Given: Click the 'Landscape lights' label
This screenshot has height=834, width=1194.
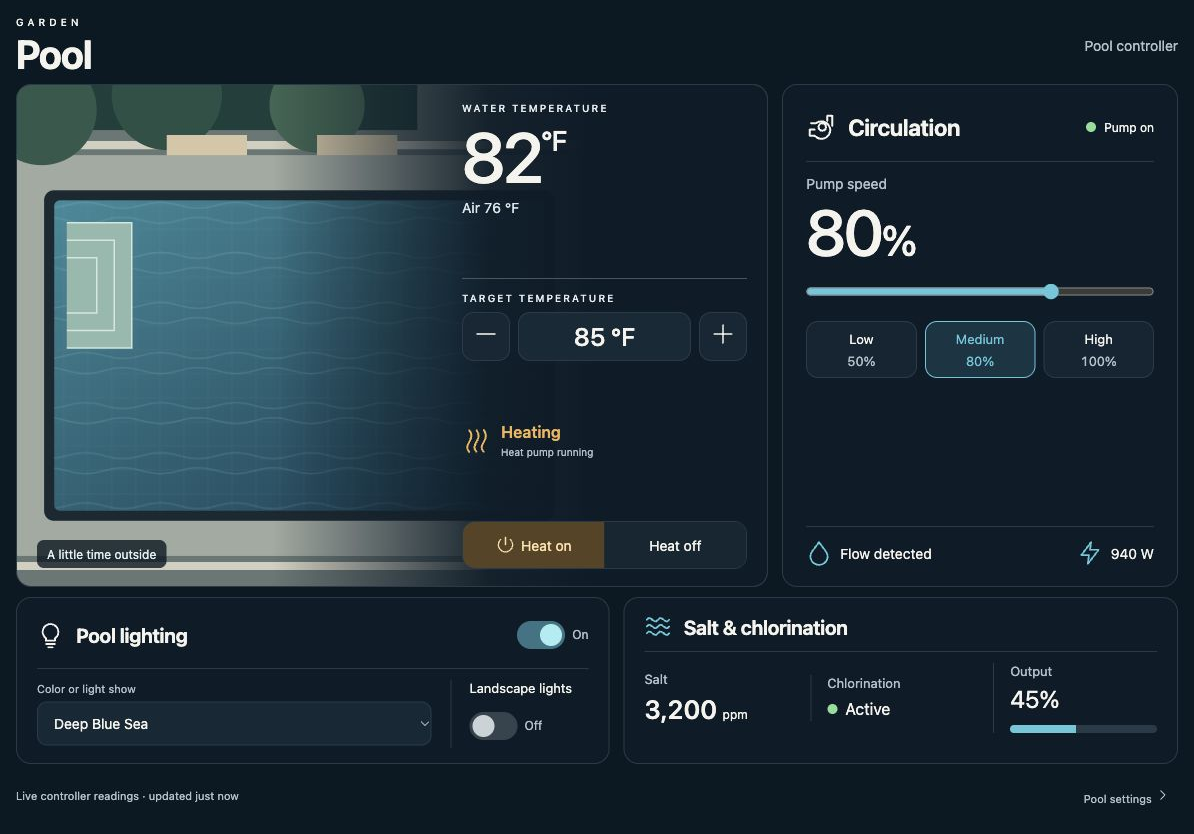Looking at the screenshot, I should (520, 689).
